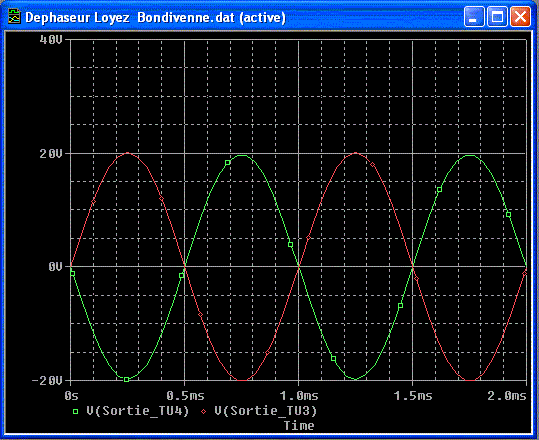Click the 2.0ms x-axis label
The height and width of the screenshot is (440, 539).
(507, 396)
